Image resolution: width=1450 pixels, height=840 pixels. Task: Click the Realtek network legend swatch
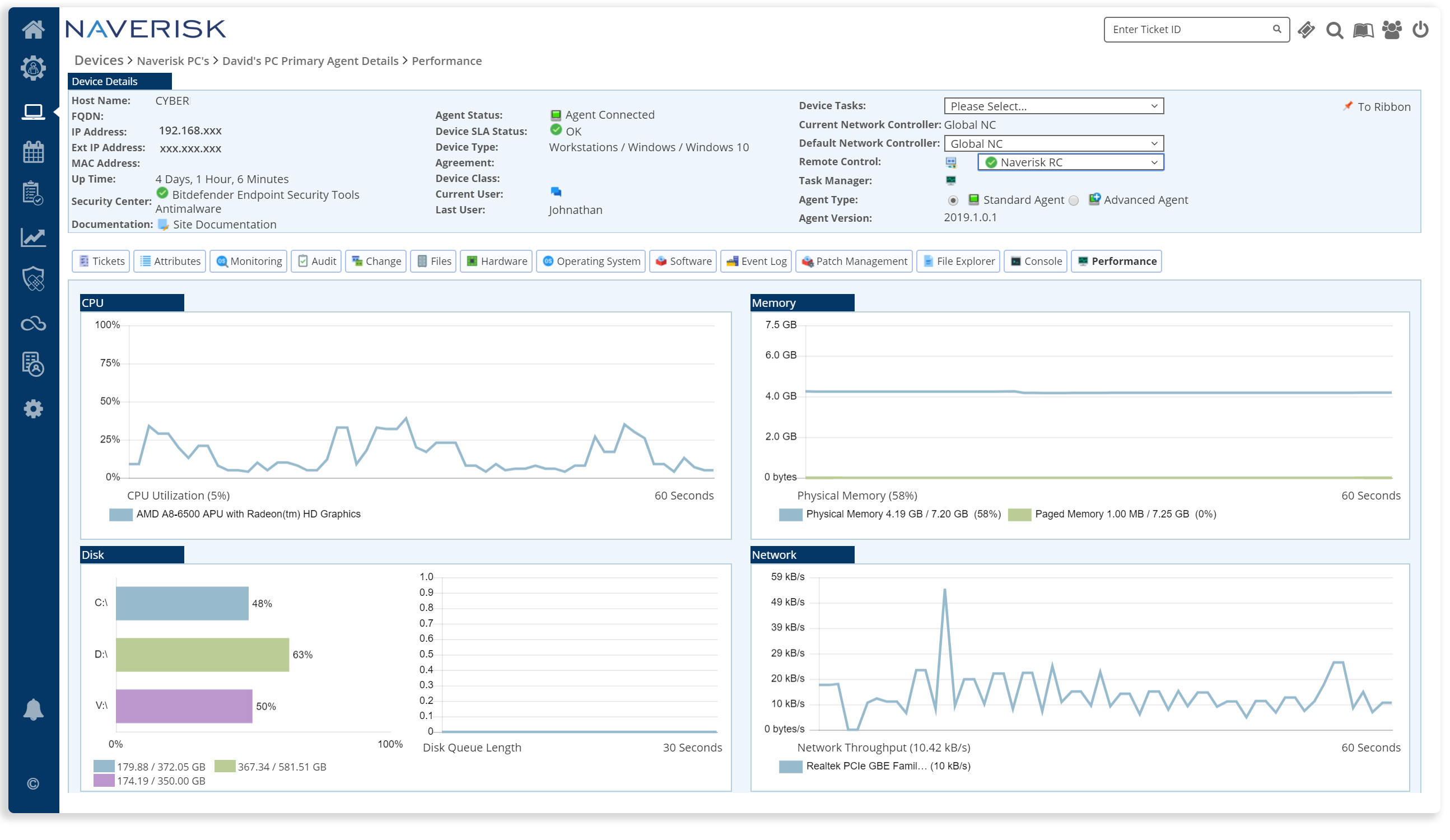click(x=791, y=766)
